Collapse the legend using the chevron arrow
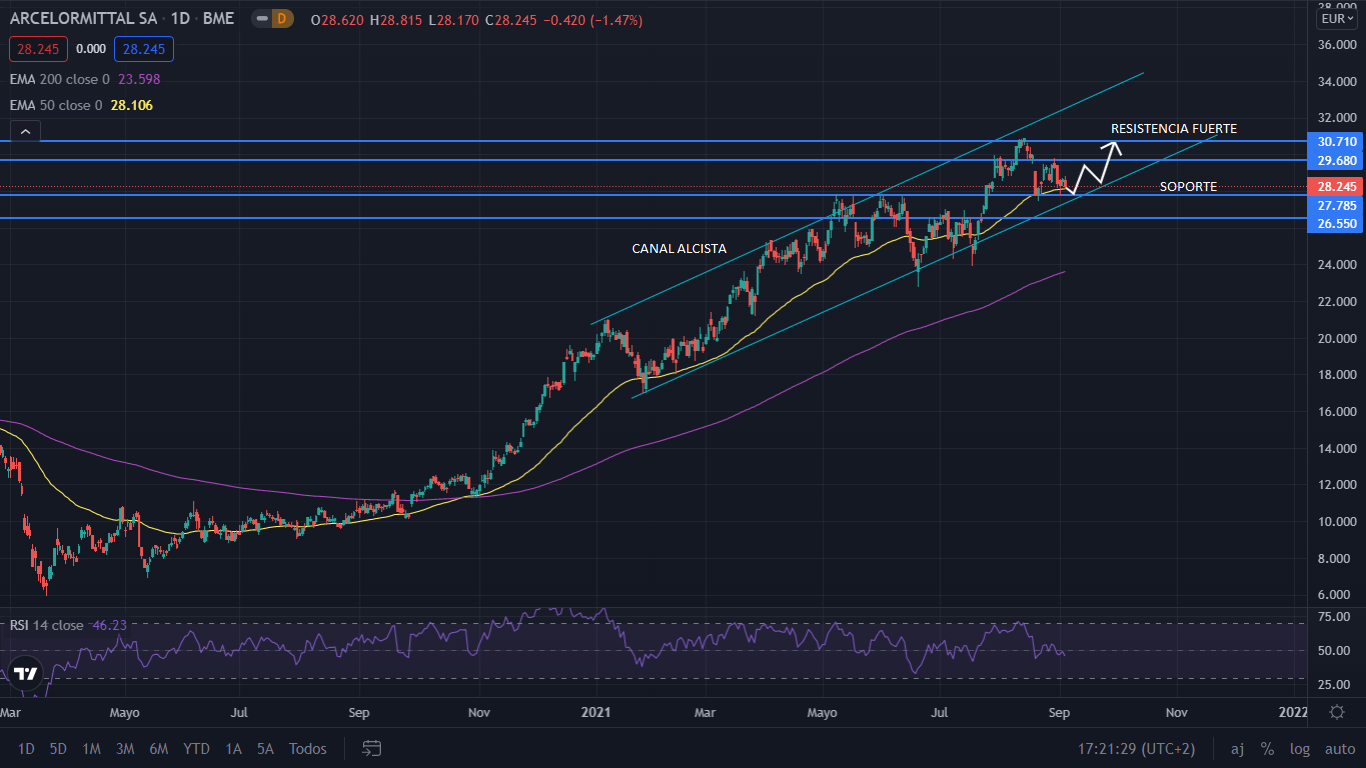The width and height of the screenshot is (1366, 768). click(24, 130)
